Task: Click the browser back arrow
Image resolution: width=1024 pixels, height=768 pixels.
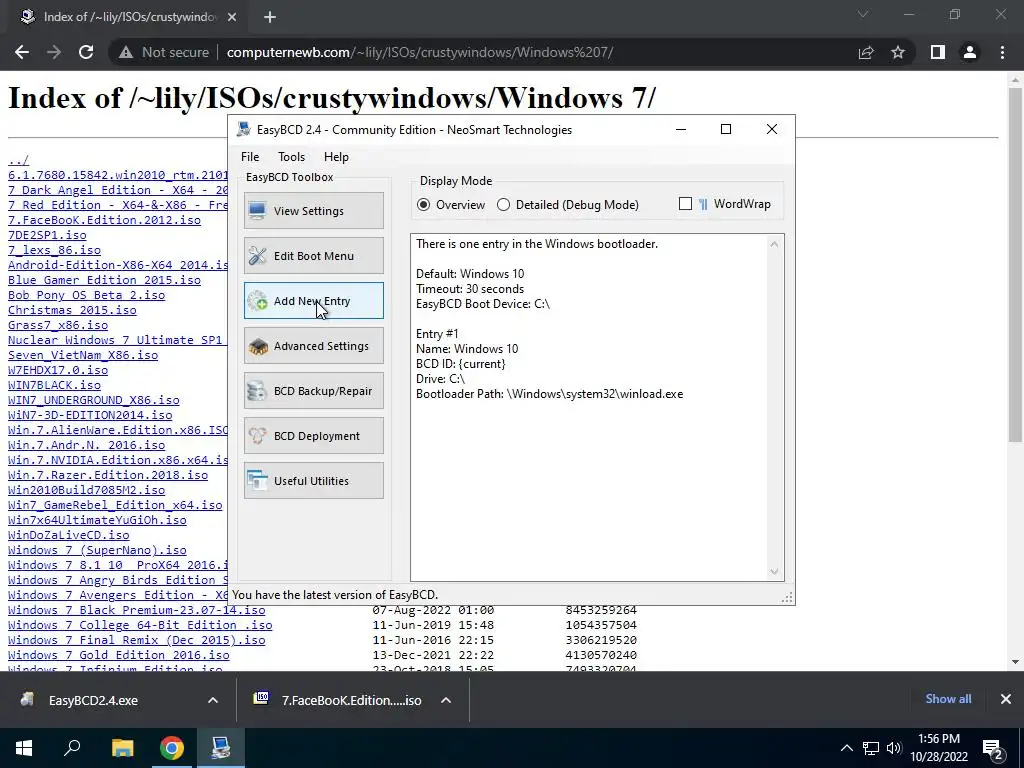Action: tap(22, 52)
